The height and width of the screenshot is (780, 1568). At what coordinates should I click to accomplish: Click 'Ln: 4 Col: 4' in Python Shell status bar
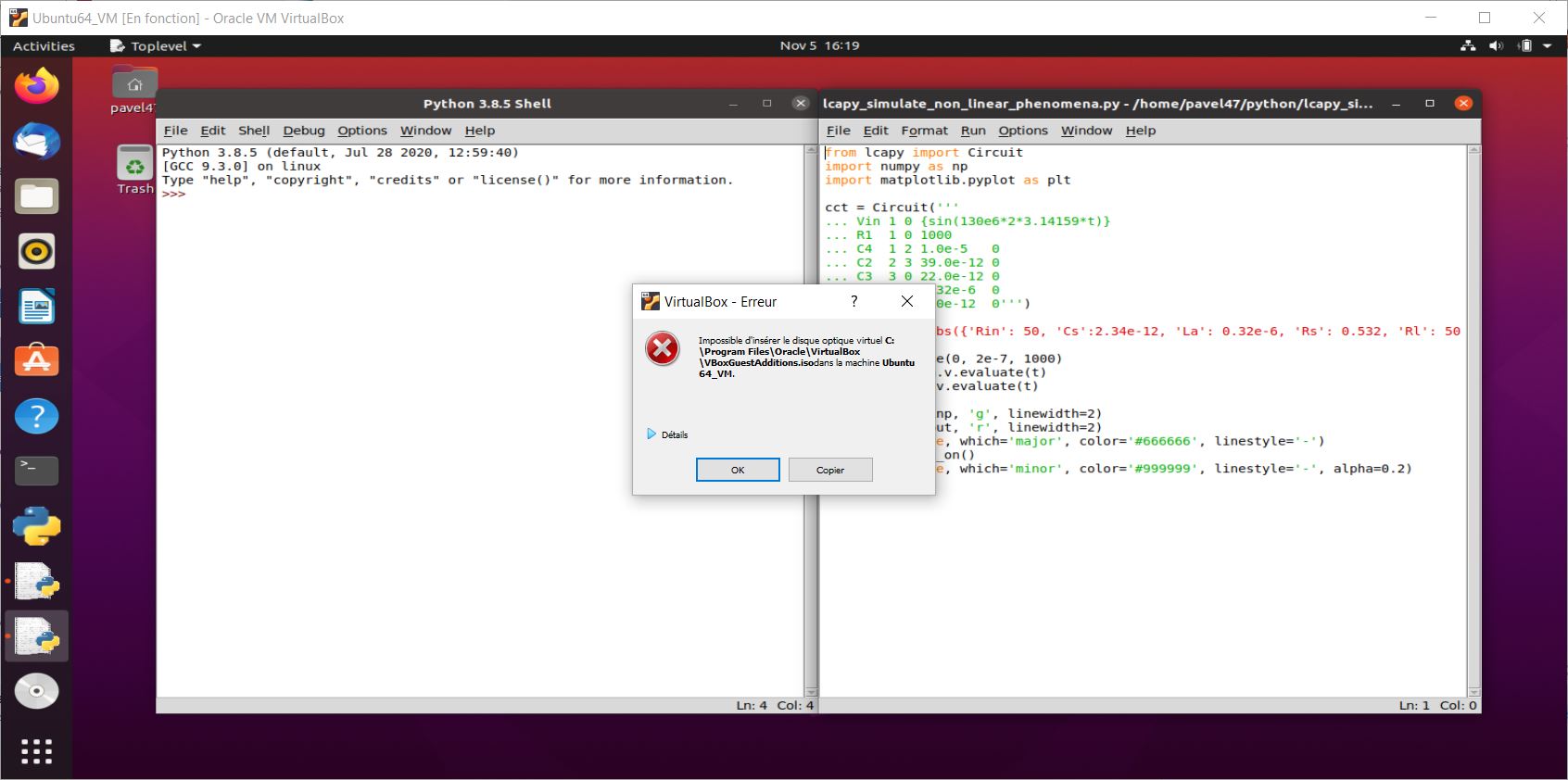[x=775, y=705]
